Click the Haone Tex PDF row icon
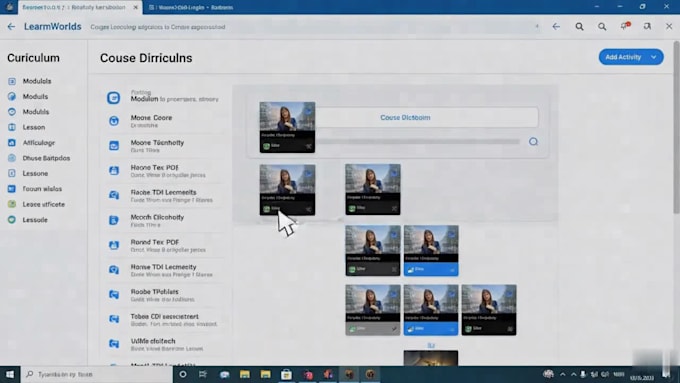The width and height of the screenshot is (680, 383). tap(114, 170)
